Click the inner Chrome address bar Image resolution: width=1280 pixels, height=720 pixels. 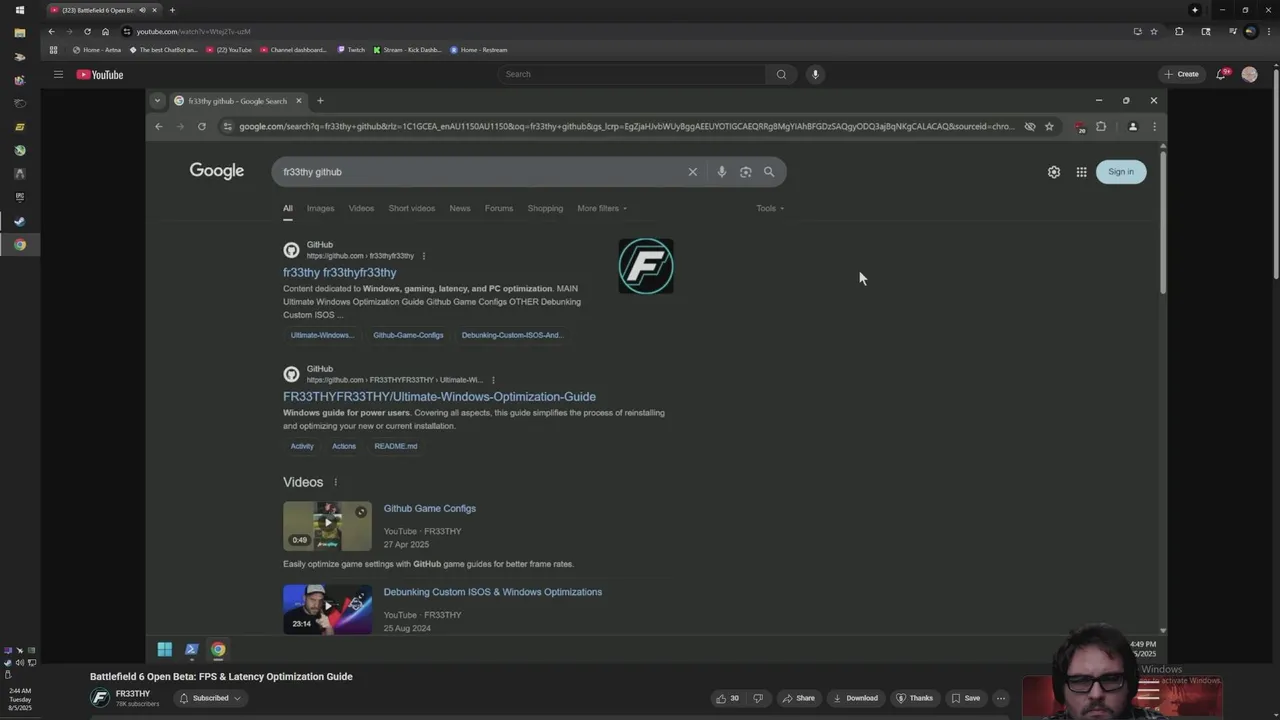point(625,127)
